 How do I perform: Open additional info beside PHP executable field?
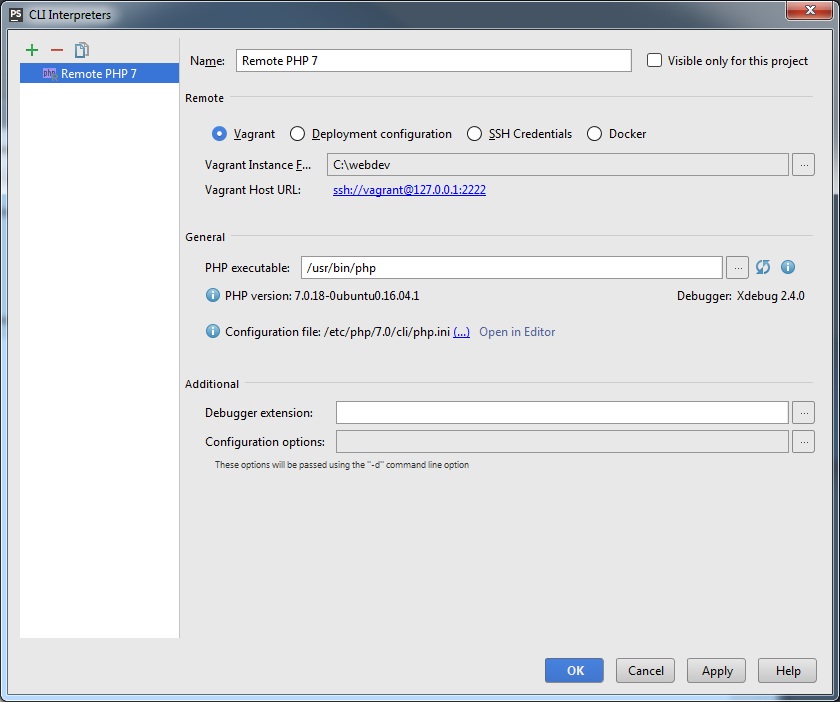click(787, 267)
